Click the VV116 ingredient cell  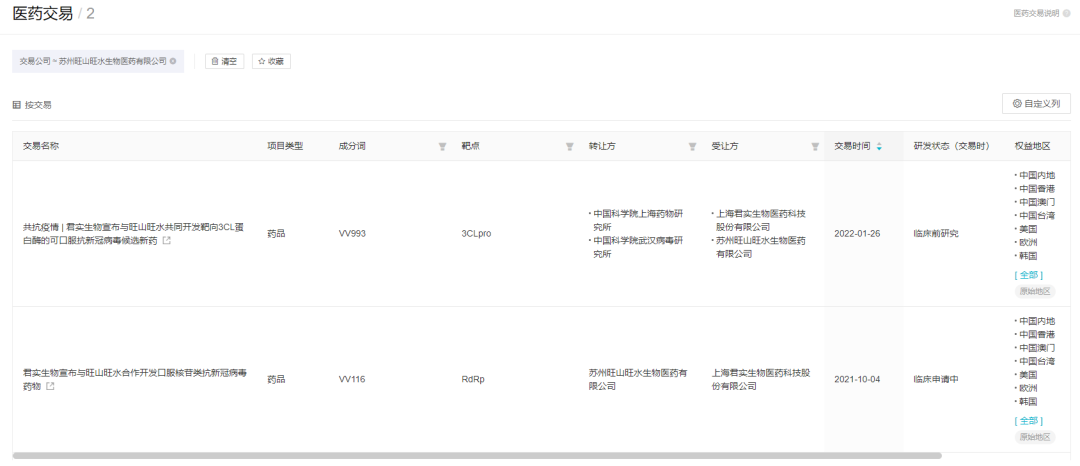click(351, 379)
